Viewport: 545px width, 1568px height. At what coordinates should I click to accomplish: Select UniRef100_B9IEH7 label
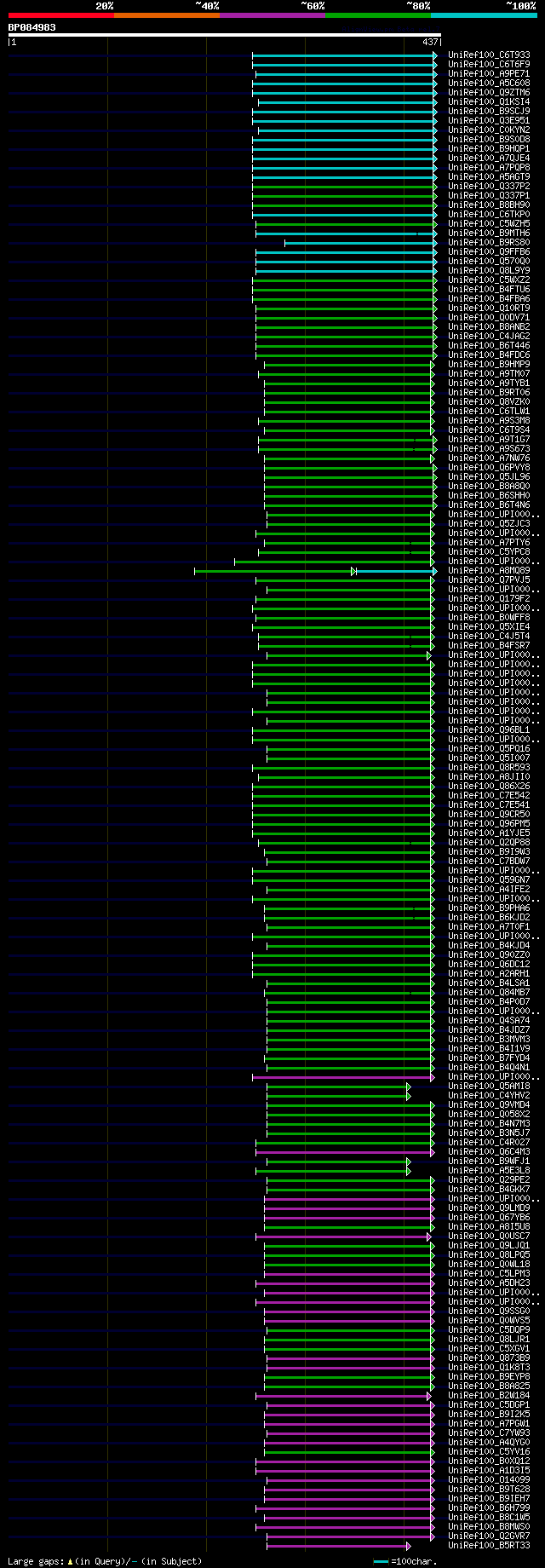pyautogui.click(x=489, y=1499)
